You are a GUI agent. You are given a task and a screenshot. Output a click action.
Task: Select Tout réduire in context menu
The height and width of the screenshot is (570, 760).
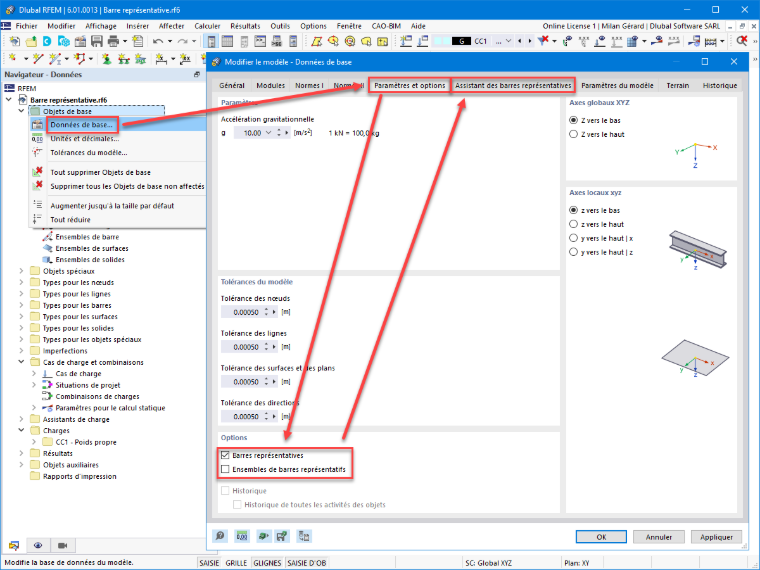click(x=71, y=220)
